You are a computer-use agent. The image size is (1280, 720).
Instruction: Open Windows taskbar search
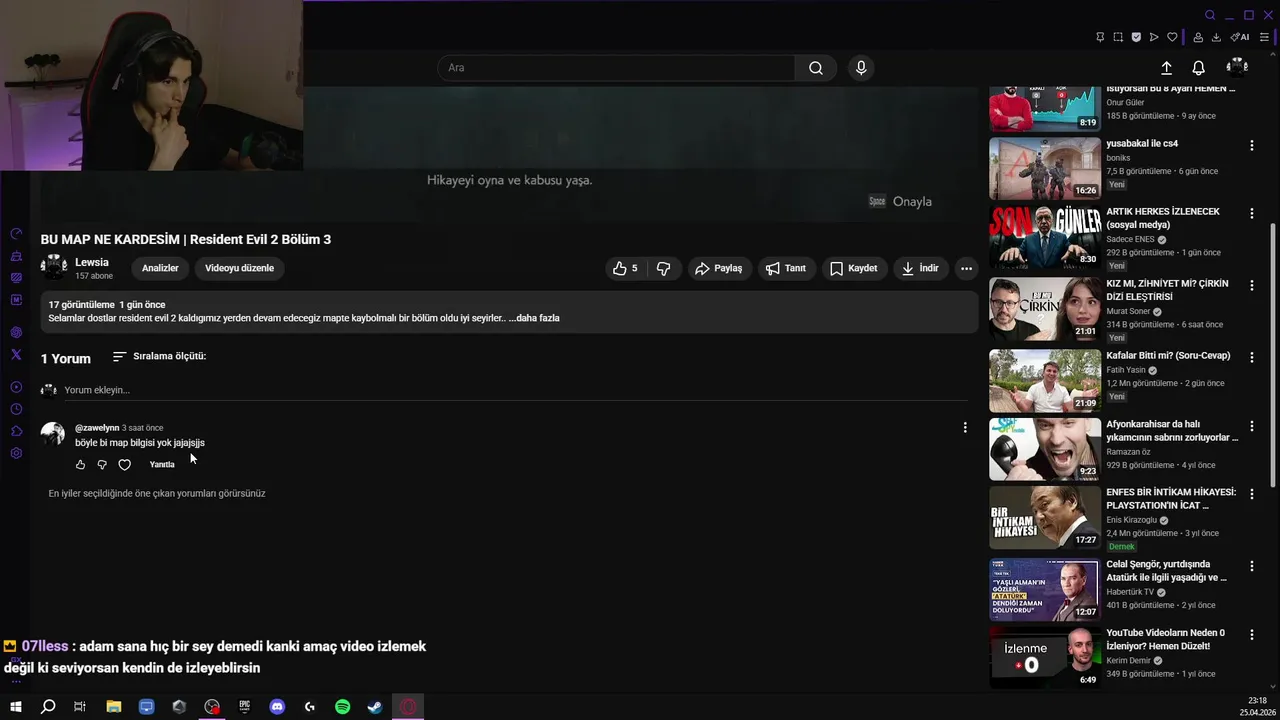[x=48, y=707]
